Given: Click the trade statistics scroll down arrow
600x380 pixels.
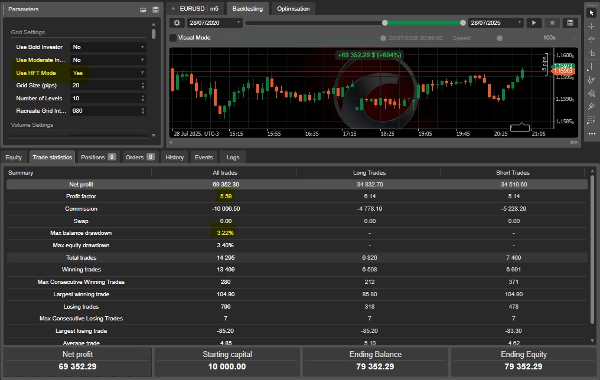Looking at the screenshot, I should [x=592, y=340].
